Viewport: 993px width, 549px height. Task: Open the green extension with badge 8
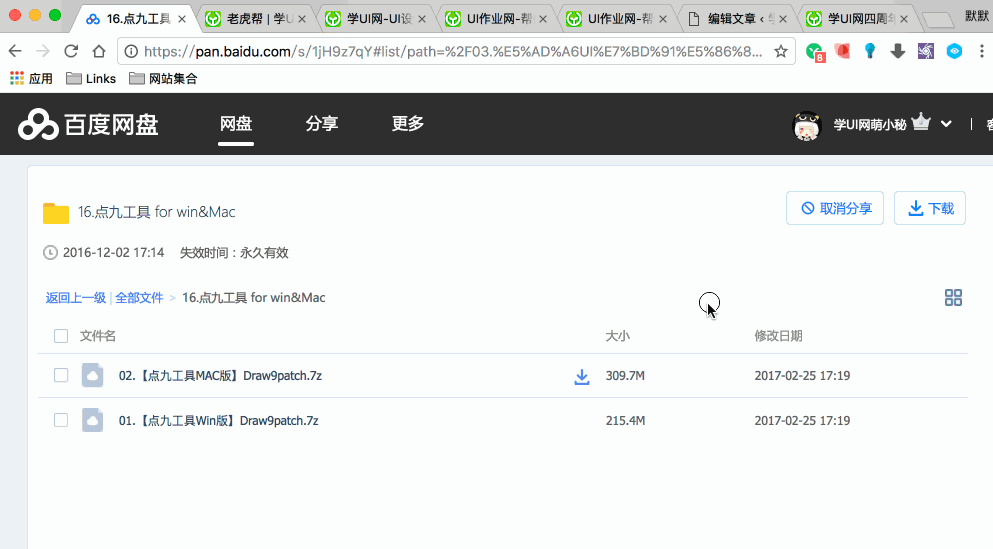814,52
